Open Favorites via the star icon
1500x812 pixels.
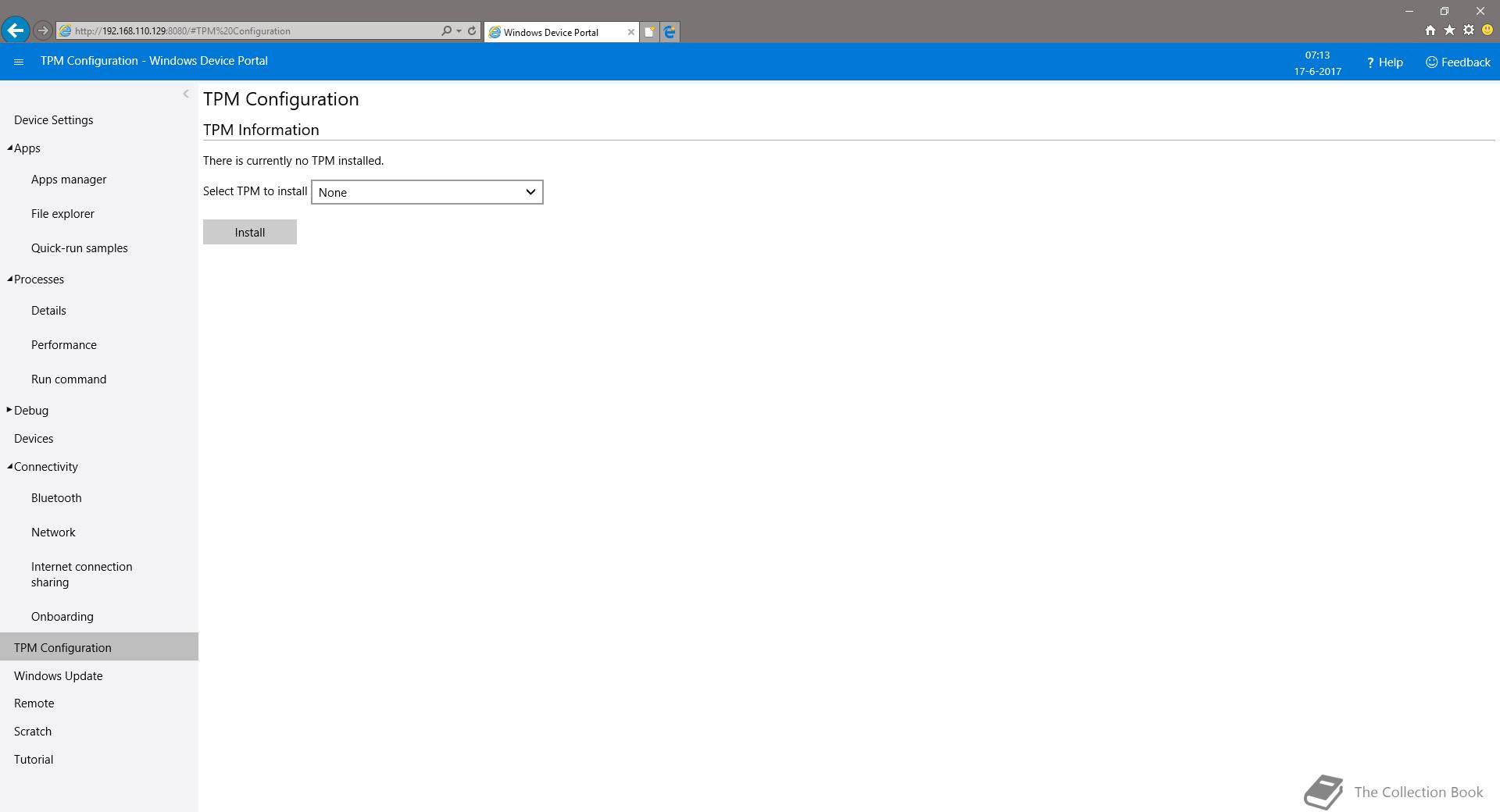[1449, 30]
